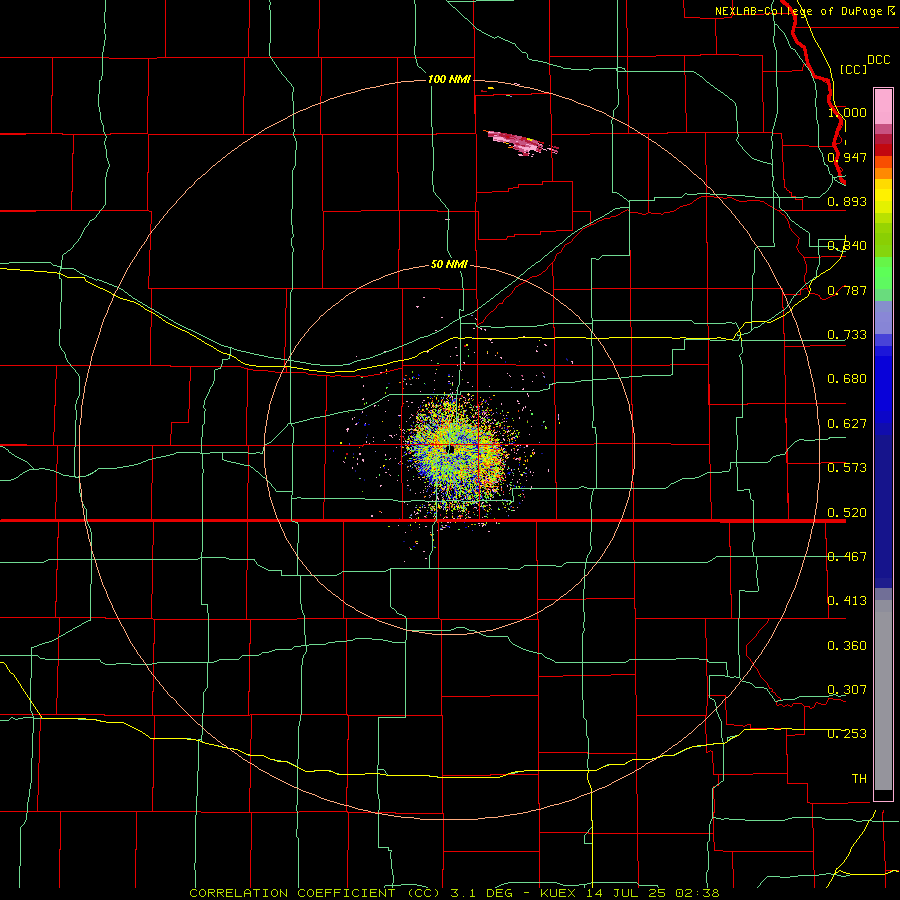Select the 0.893 legend value
This screenshot has height=900, width=900.
[847, 201]
